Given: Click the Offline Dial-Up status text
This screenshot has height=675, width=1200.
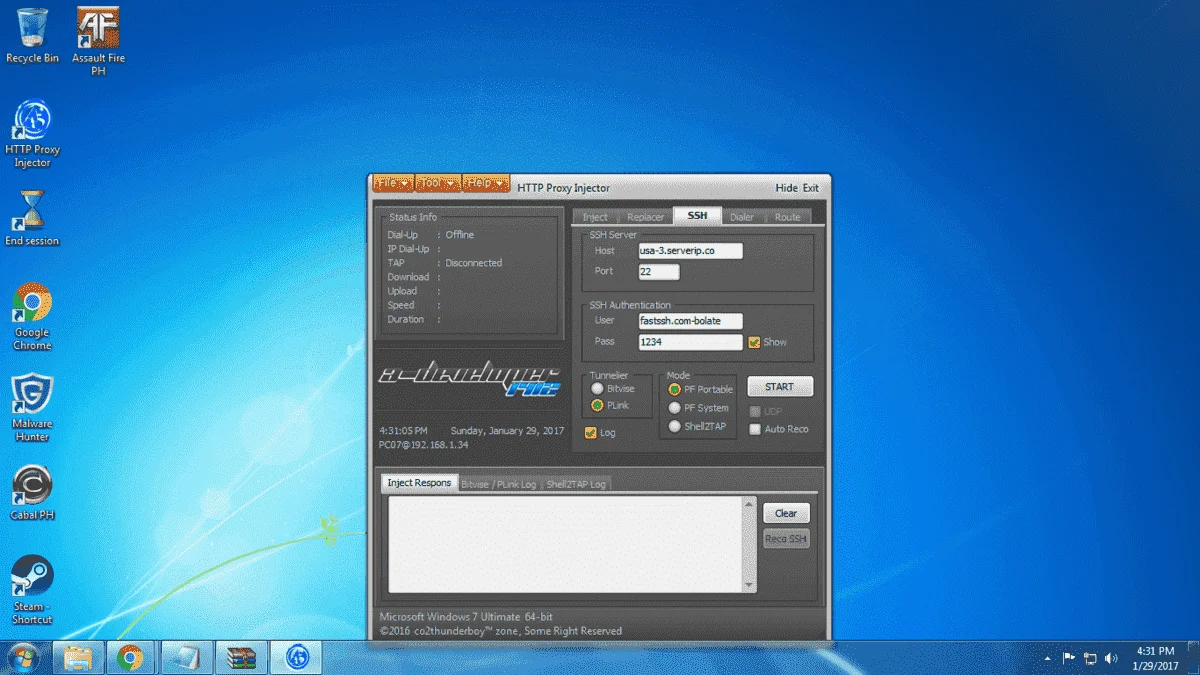Looking at the screenshot, I should tap(460, 235).
